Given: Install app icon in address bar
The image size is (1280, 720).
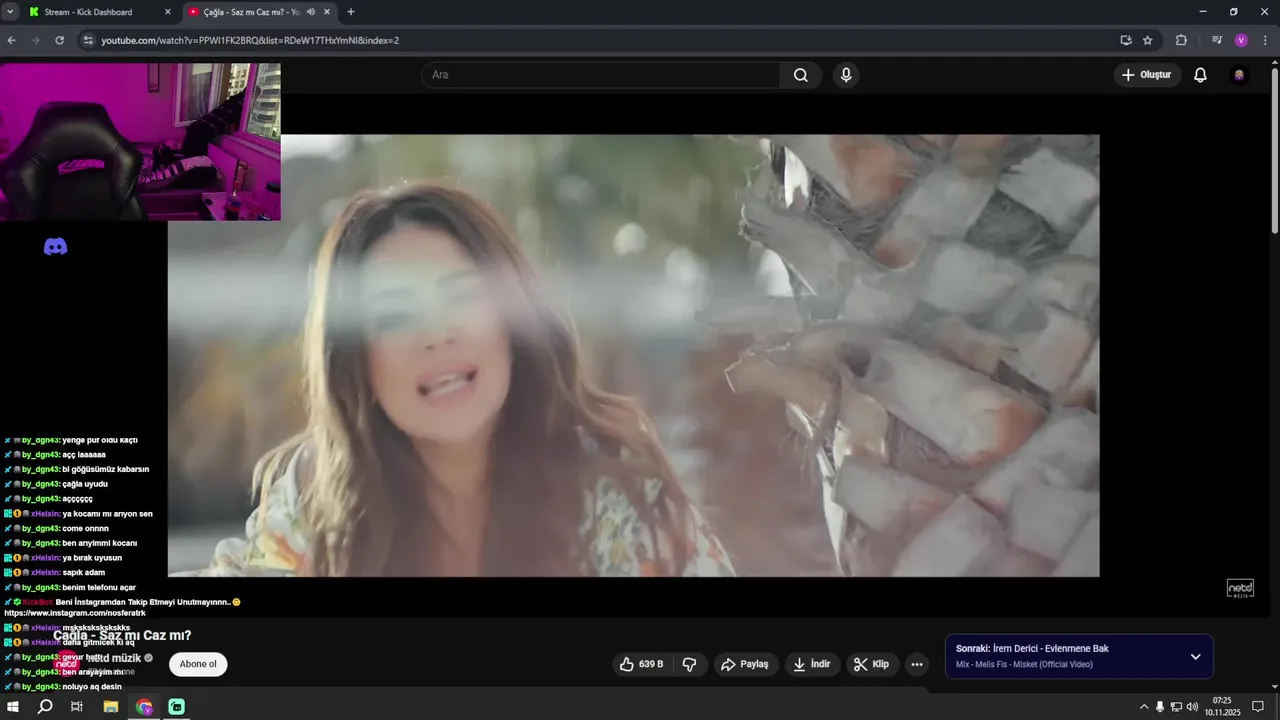Looking at the screenshot, I should click(1126, 40).
